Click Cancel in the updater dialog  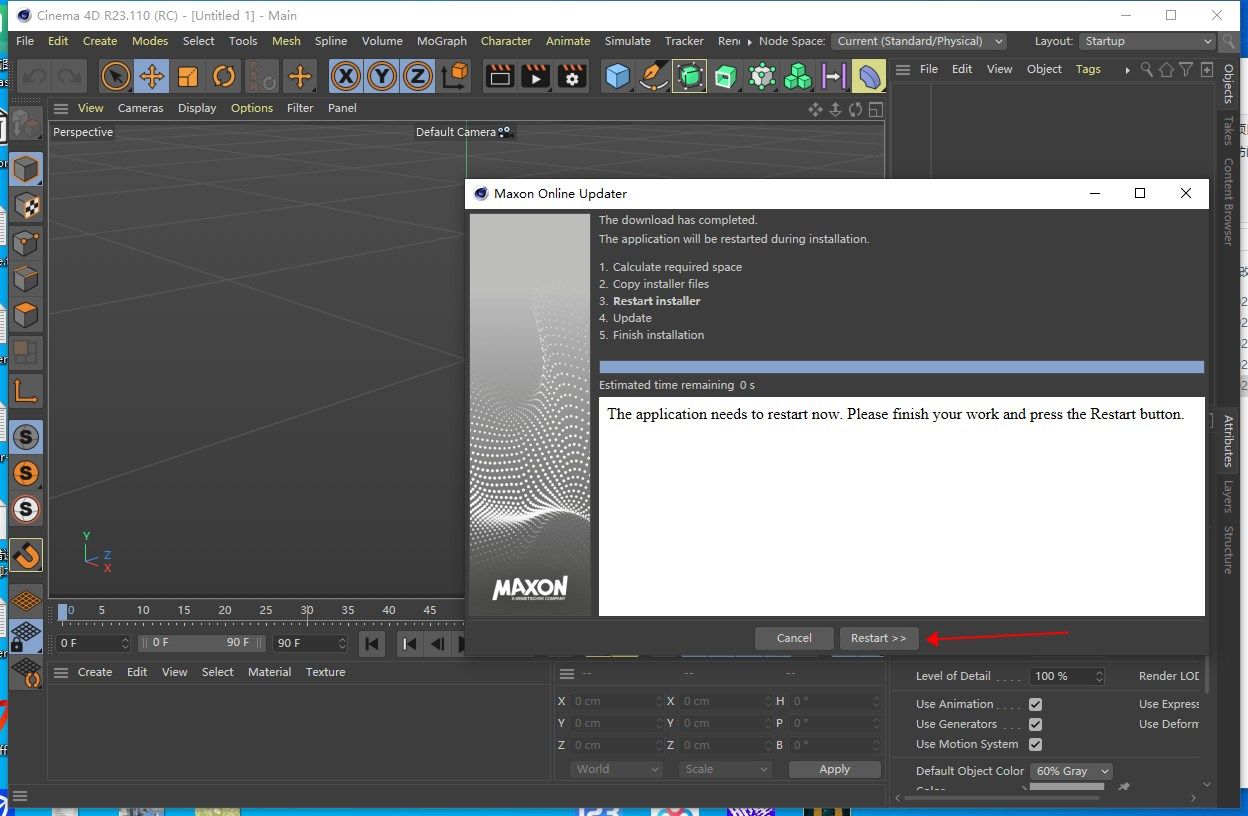[x=794, y=638]
